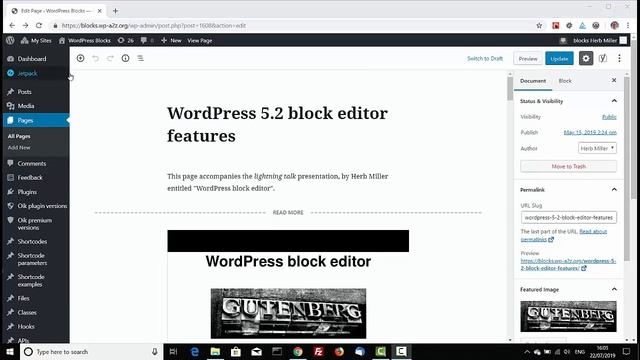
Task: Open Shortcode examples in the sidebar
Action: pyautogui.click(x=31, y=280)
